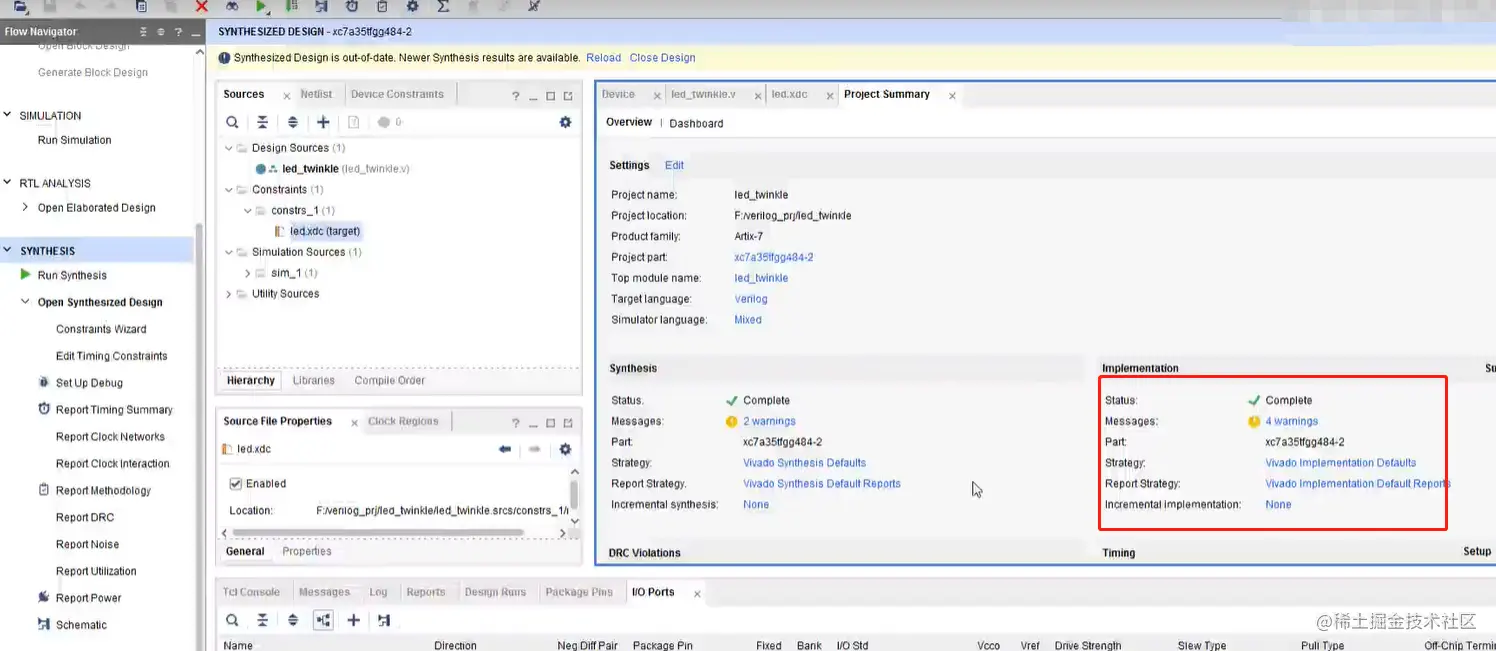Click the Package Pin column header

[662, 645]
